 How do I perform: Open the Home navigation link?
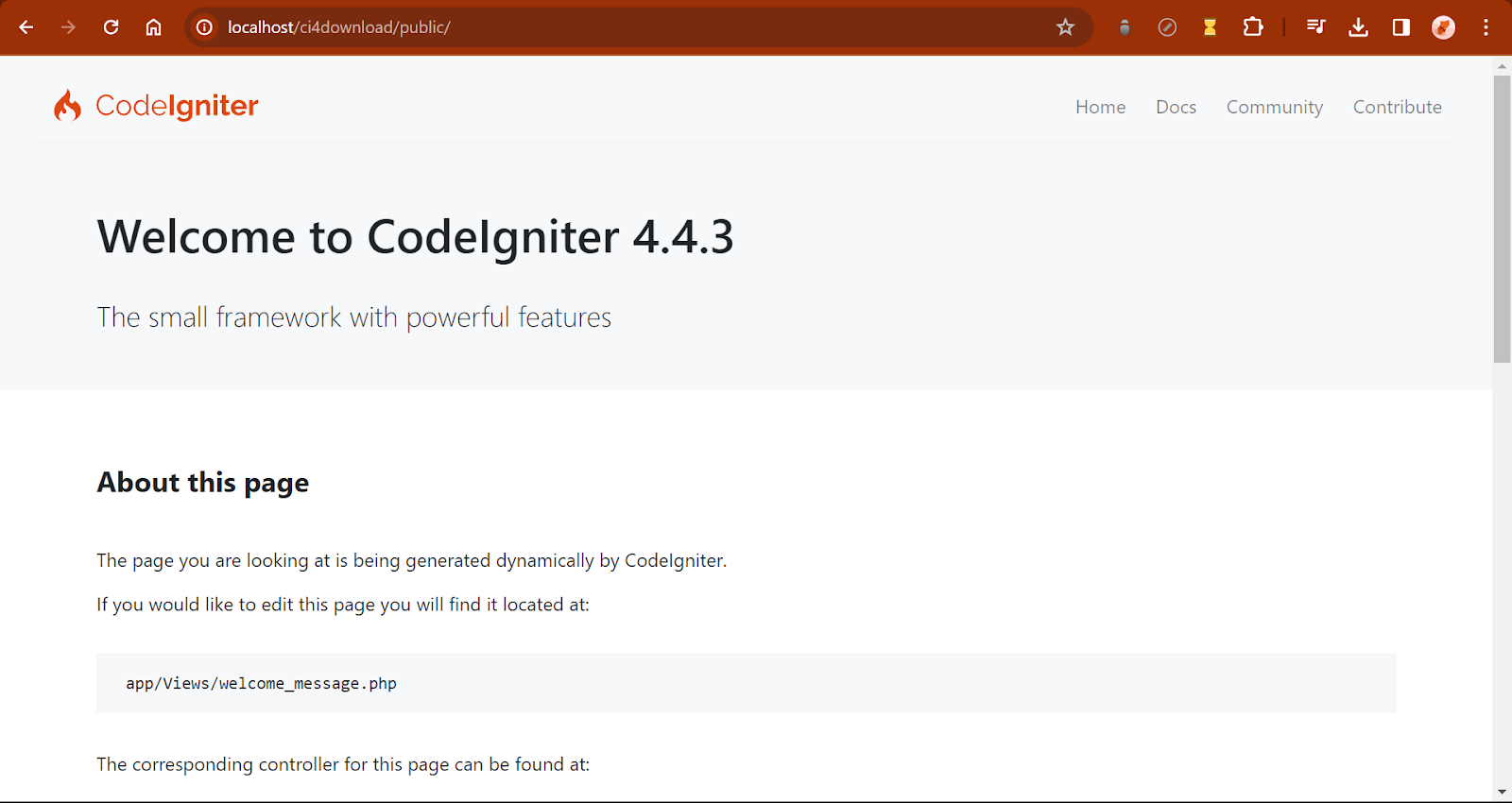[x=1100, y=107]
